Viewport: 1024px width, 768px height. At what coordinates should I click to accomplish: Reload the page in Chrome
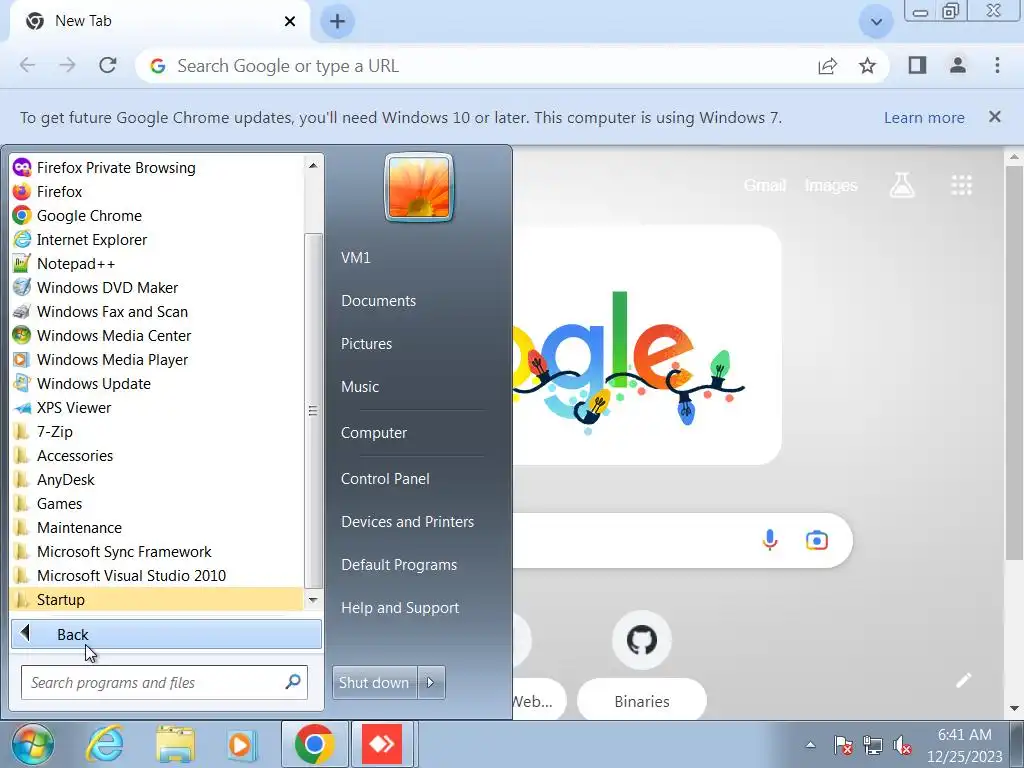(108, 65)
